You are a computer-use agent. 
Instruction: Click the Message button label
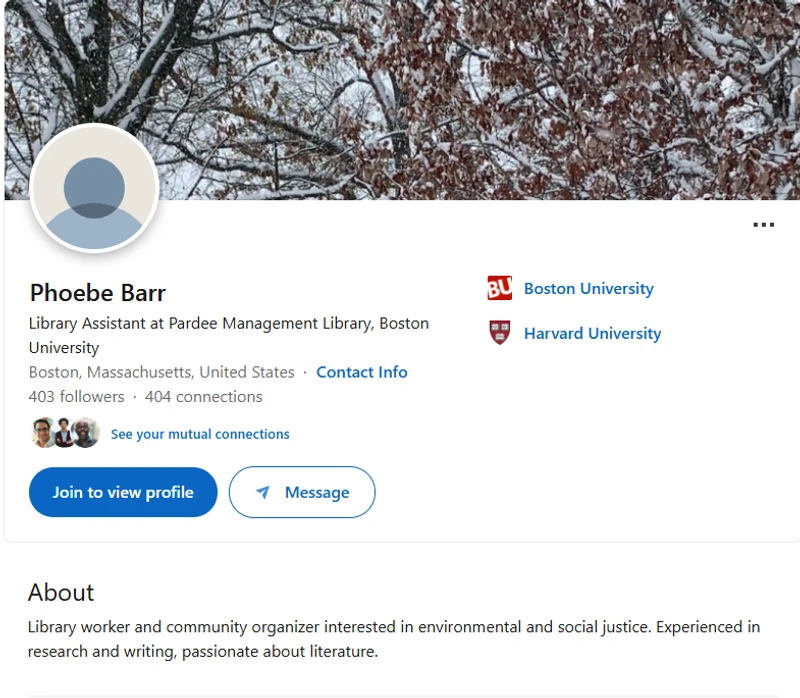(x=317, y=492)
